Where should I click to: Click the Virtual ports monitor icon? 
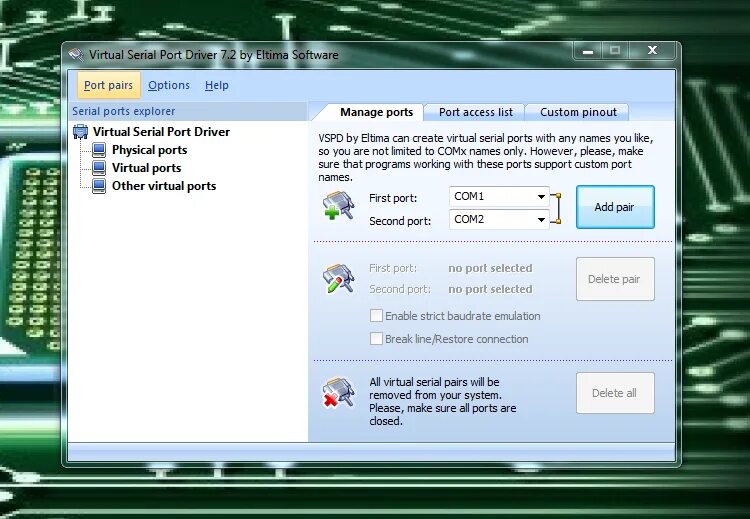click(x=99, y=168)
